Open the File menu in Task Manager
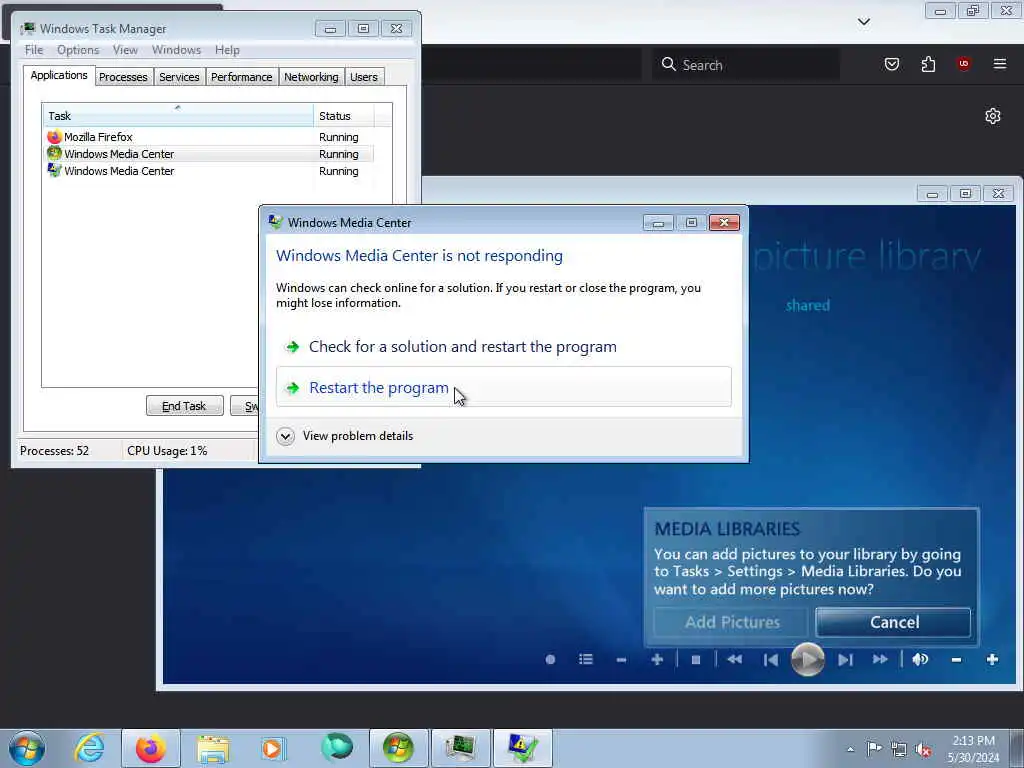This screenshot has width=1024, height=768. 34,50
